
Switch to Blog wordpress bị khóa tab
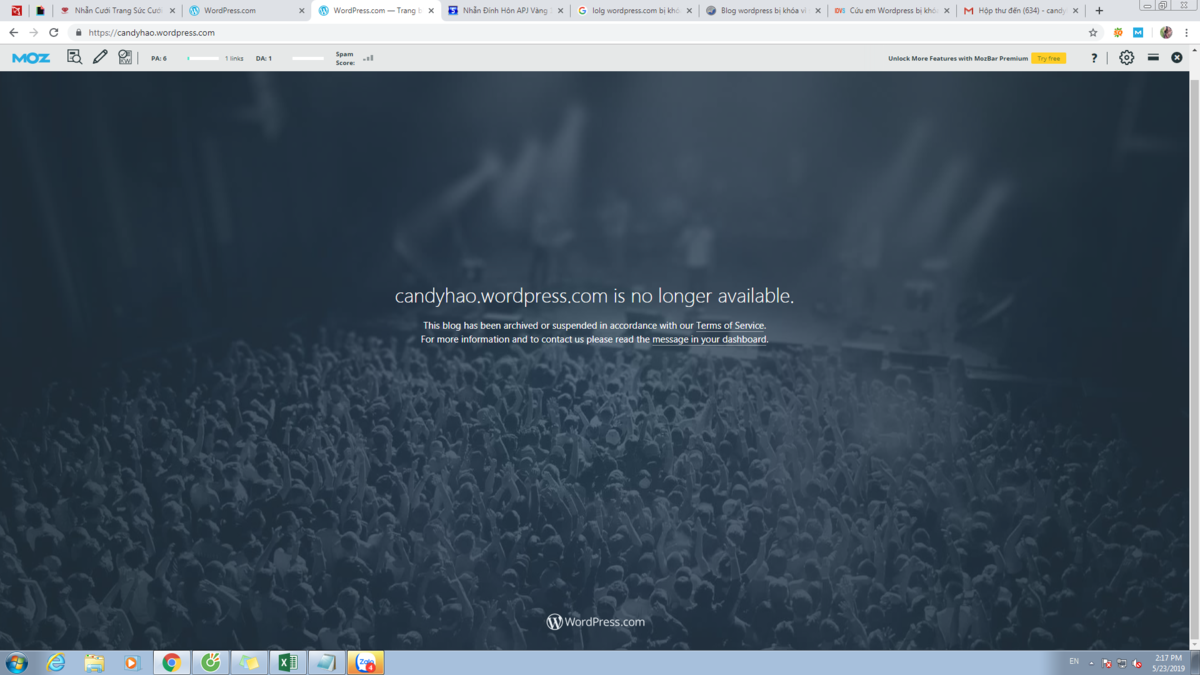point(762,11)
